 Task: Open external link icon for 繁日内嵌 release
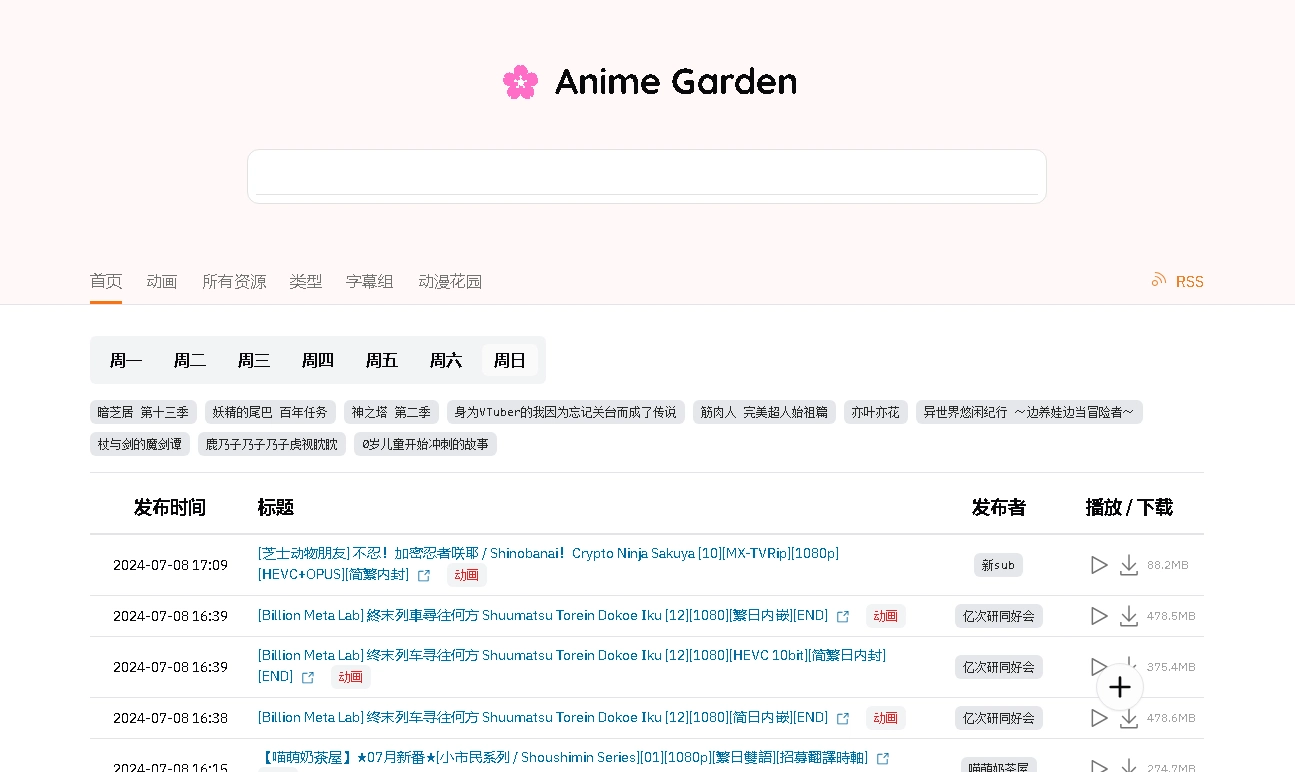(843, 617)
